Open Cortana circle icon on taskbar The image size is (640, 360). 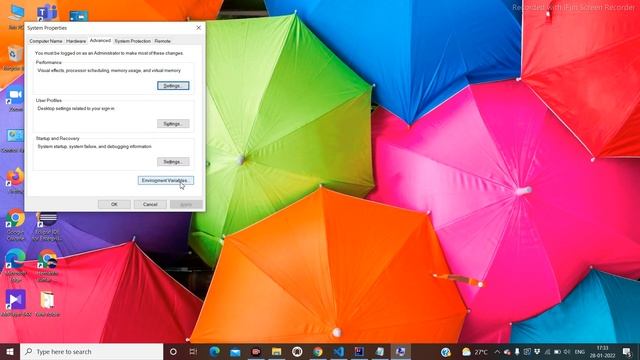173,351
